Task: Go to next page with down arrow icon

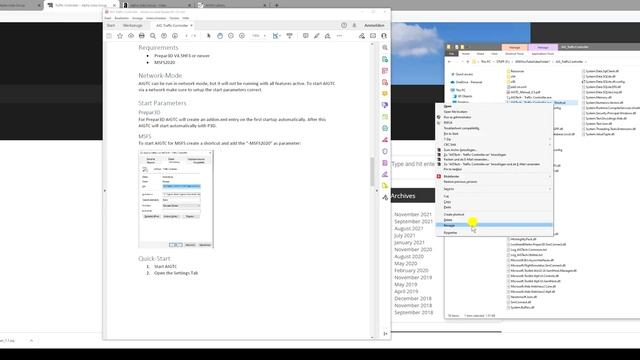Action: 175,36
